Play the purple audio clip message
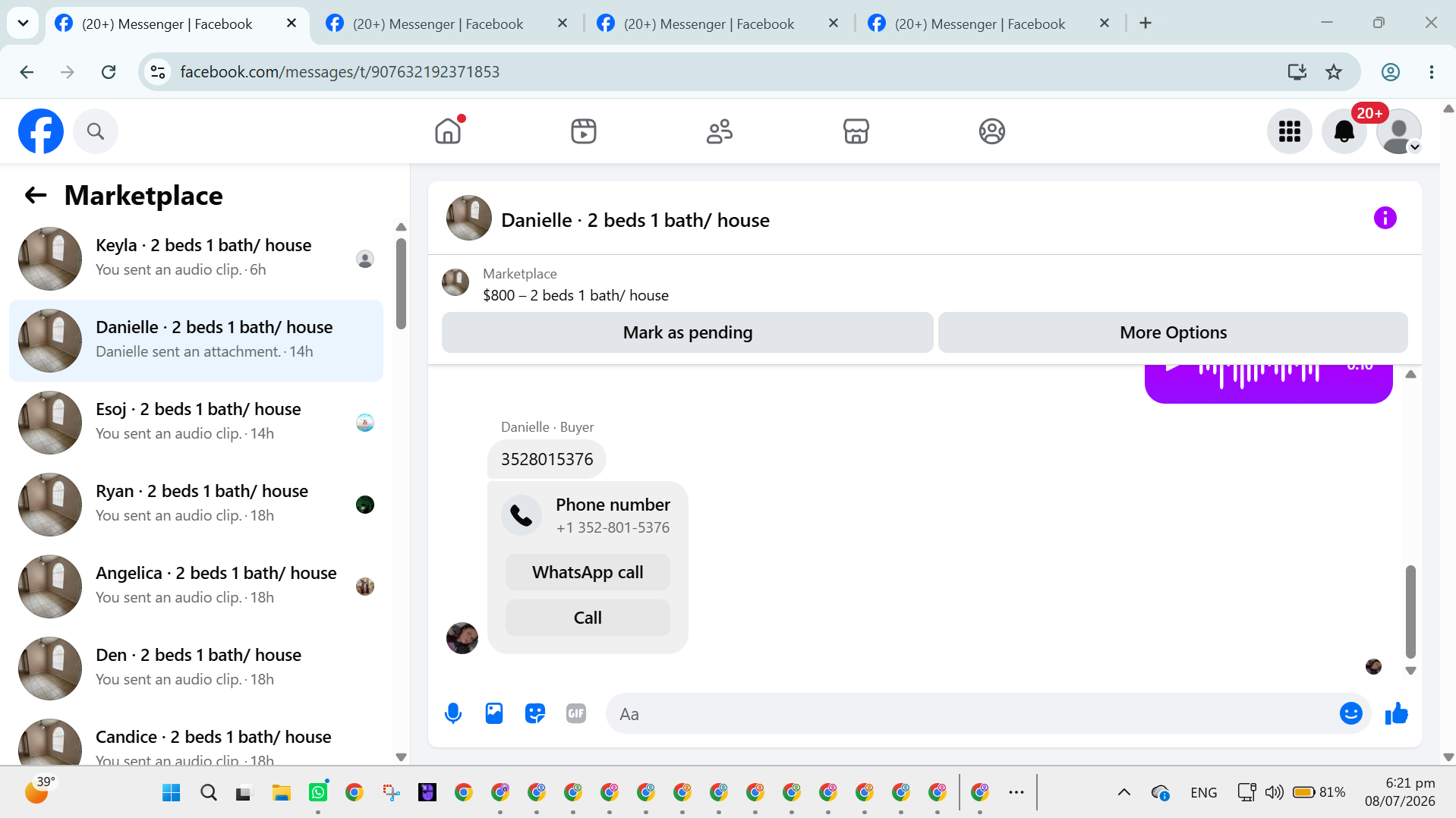This screenshot has height=818, width=1456. coord(1173,368)
